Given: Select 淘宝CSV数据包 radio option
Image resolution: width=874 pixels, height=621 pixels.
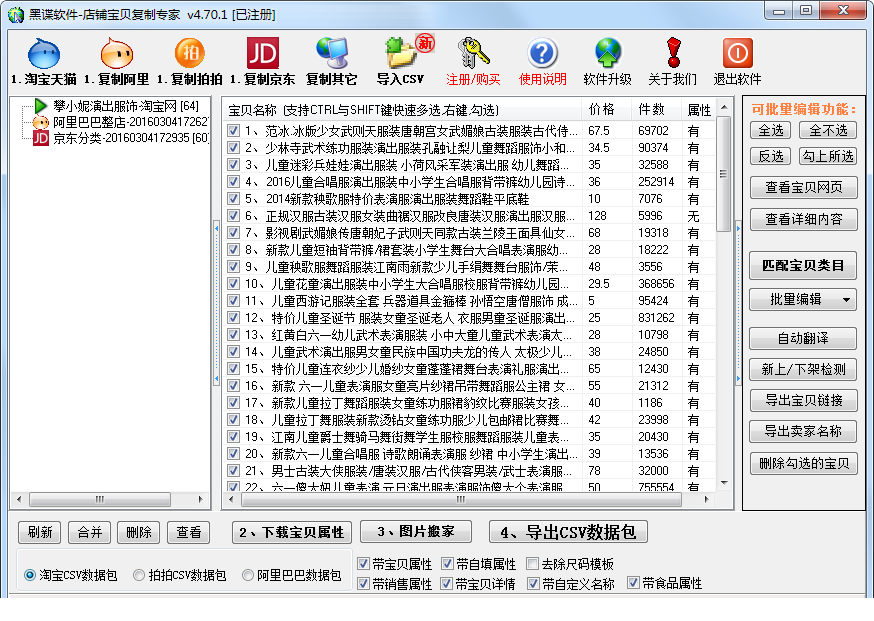Looking at the screenshot, I should pyautogui.click(x=30, y=575).
